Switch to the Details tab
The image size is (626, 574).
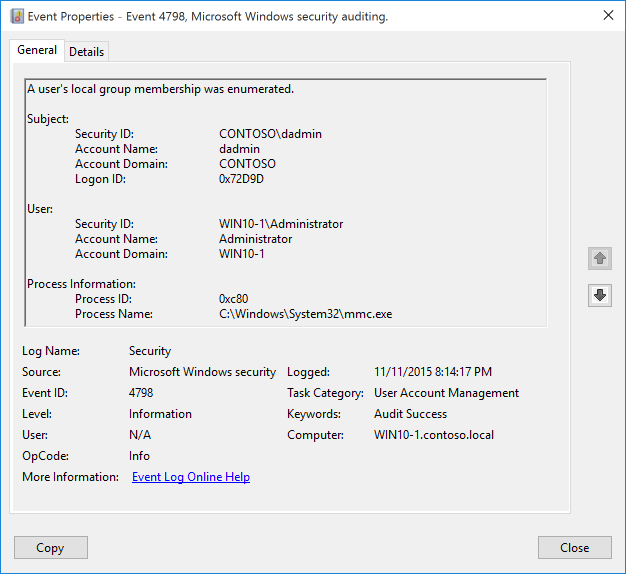point(86,52)
